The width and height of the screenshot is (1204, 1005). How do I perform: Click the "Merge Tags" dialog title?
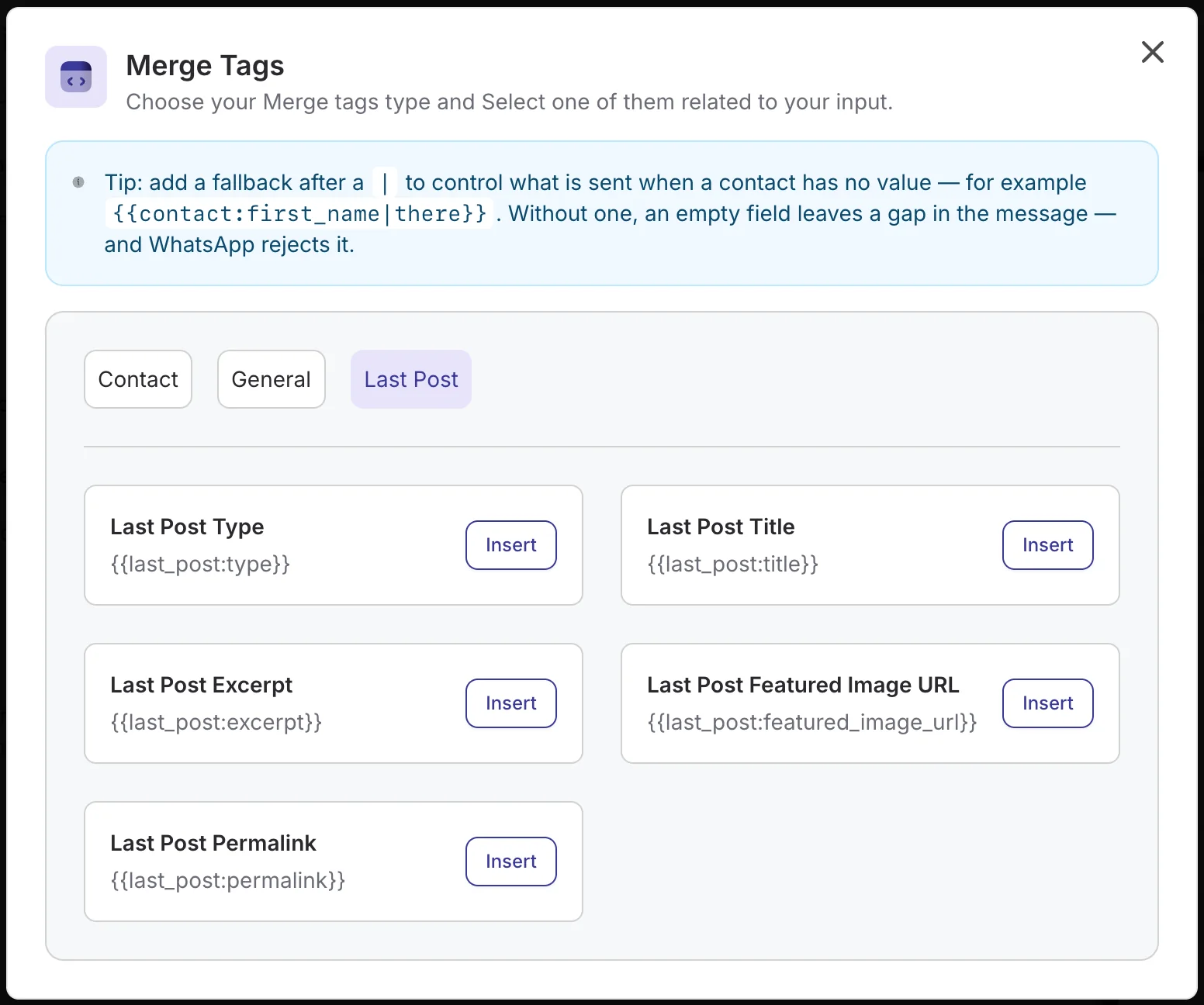pos(205,66)
